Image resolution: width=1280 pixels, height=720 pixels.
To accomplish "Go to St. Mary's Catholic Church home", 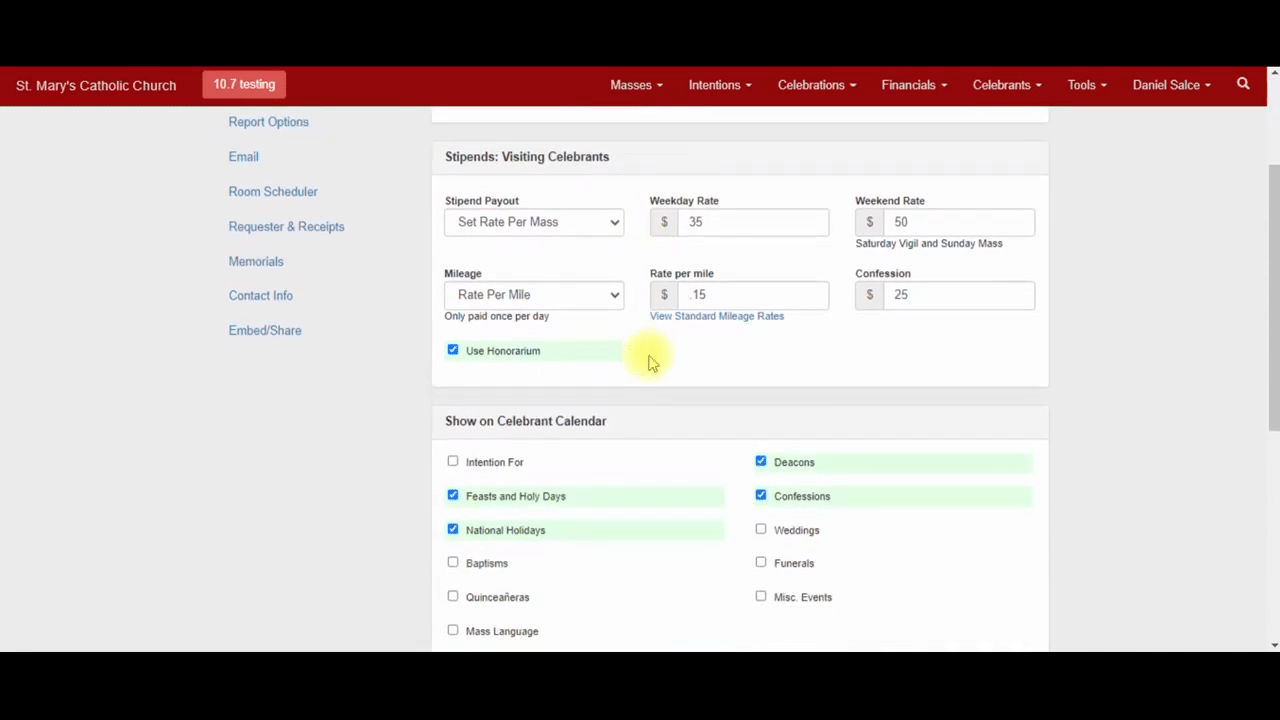I will (96, 85).
